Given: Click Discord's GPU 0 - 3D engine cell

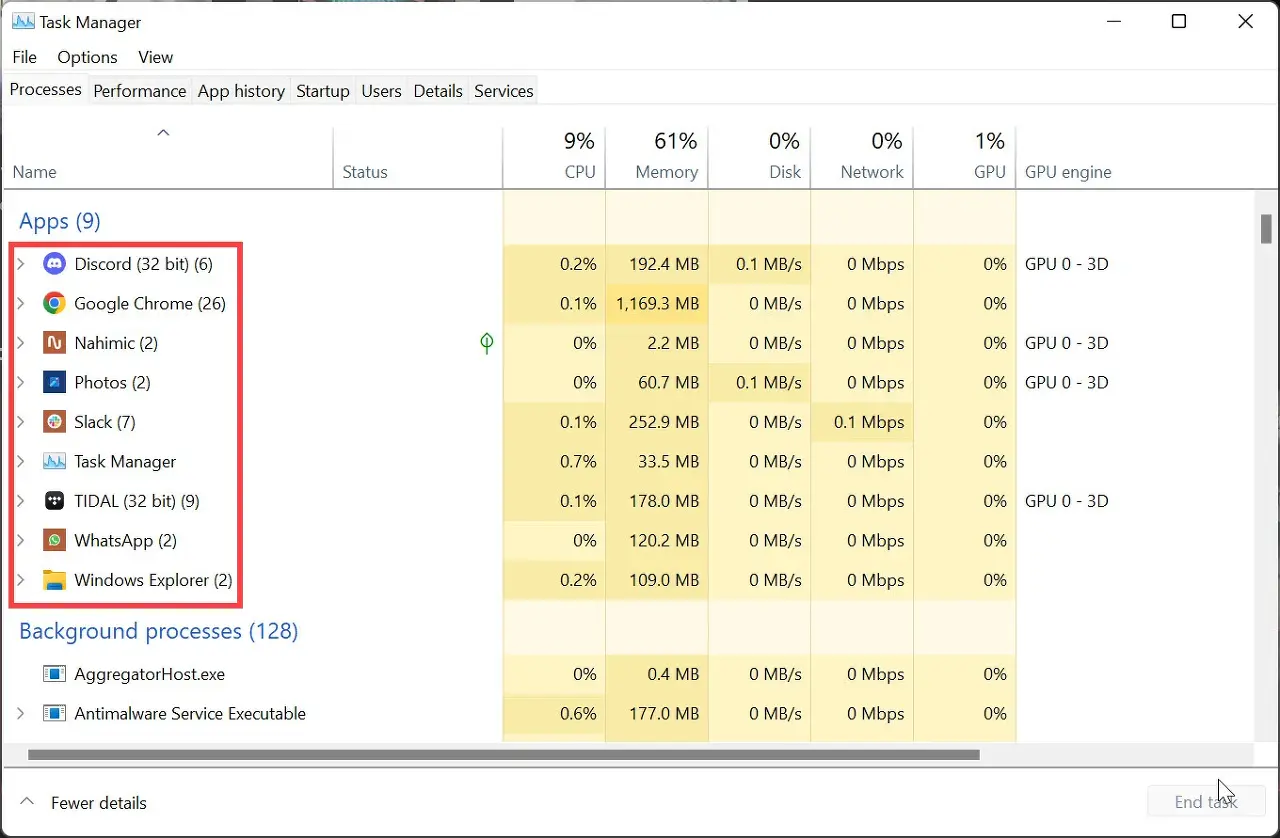Looking at the screenshot, I should (x=1067, y=264).
